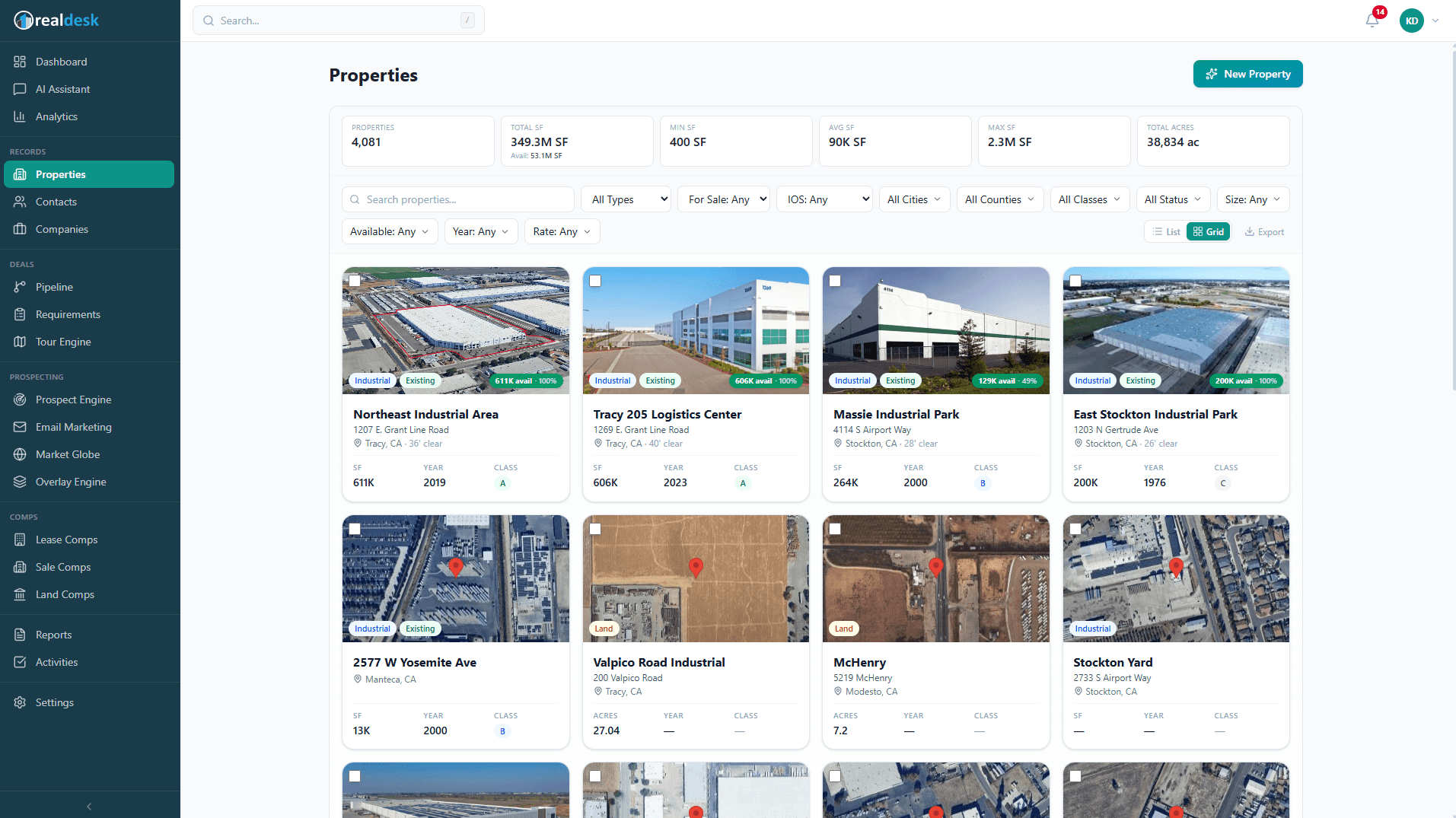Click the global Search field
Screen dimensions: 1456x818
[339, 21]
